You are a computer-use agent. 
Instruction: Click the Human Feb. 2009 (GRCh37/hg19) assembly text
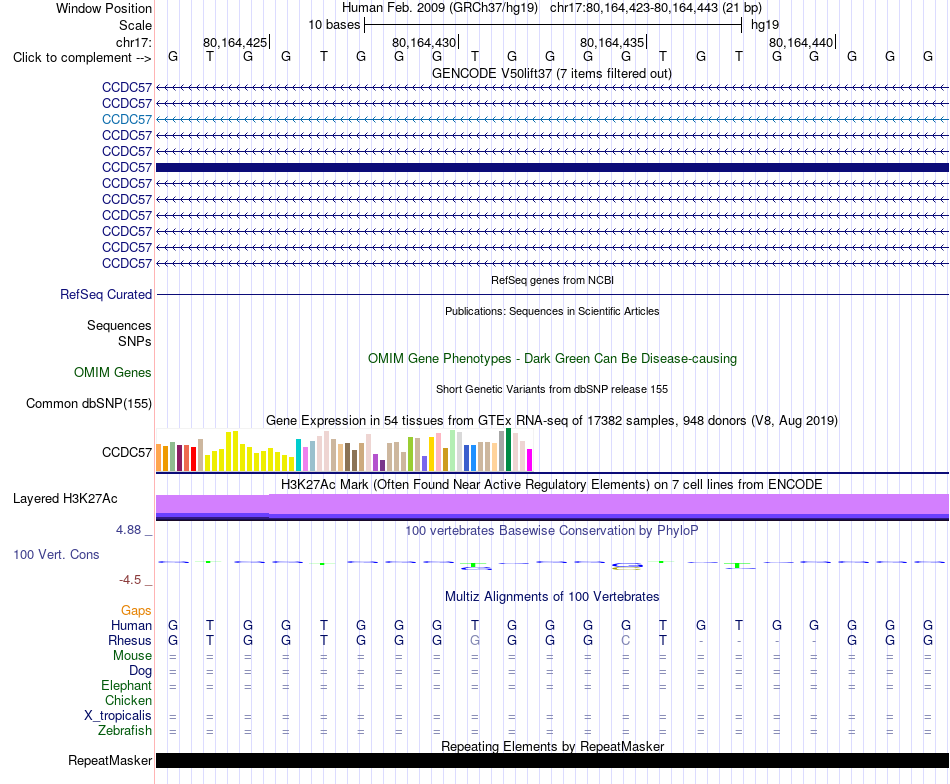(x=440, y=8)
